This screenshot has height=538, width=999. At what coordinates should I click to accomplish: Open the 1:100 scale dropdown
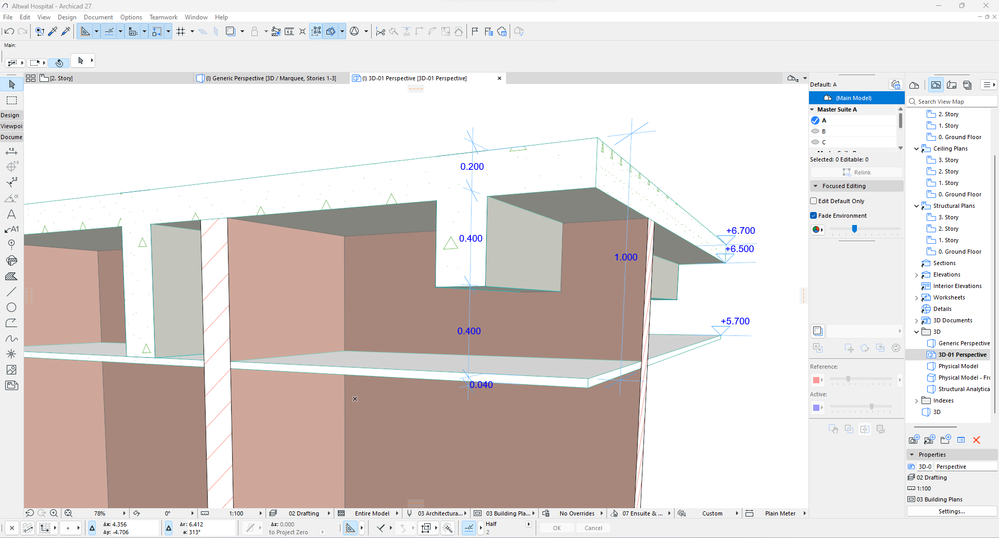(x=238, y=513)
